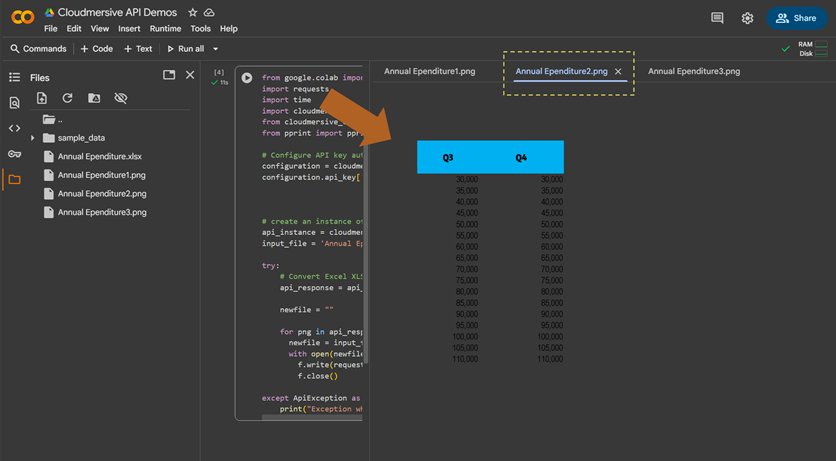
Task: Open the settings gear icon
Action: 747,18
